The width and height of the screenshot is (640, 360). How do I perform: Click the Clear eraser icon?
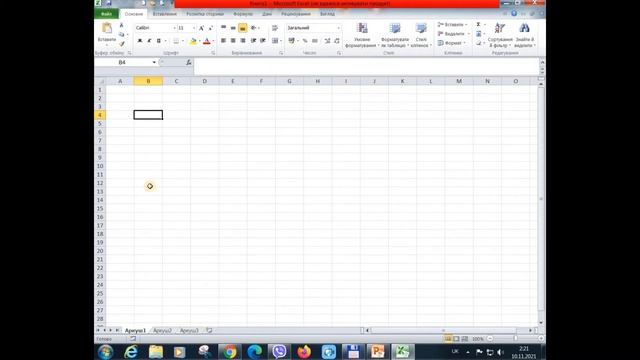[x=478, y=43]
